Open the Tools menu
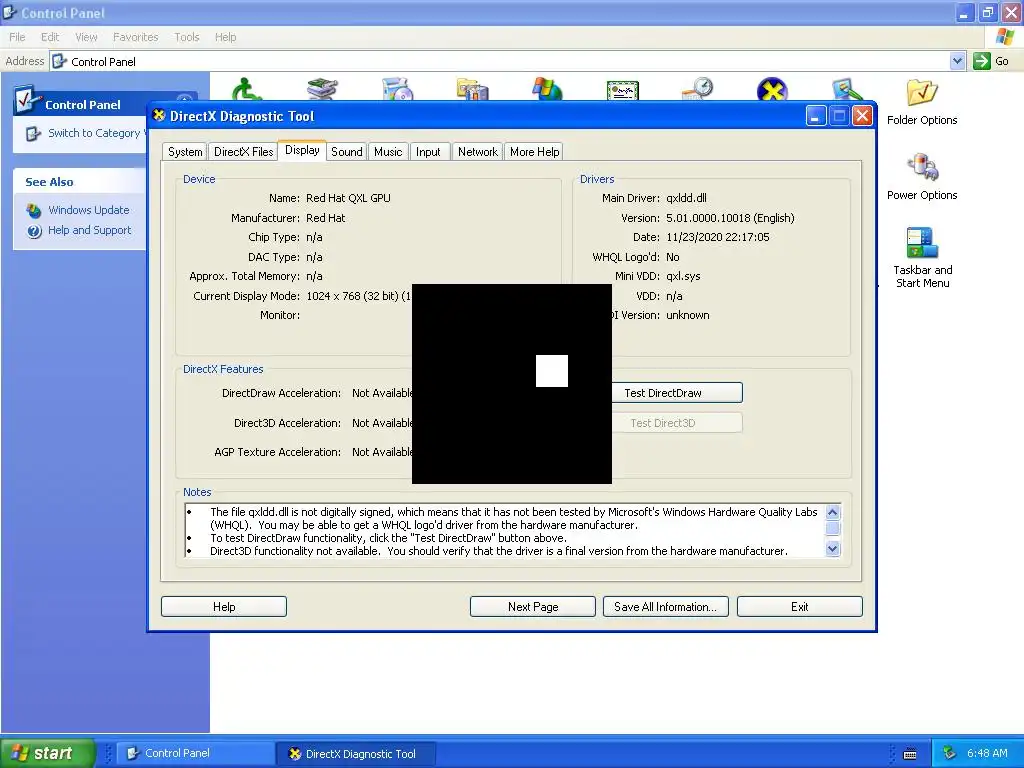 [x=187, y=37]
